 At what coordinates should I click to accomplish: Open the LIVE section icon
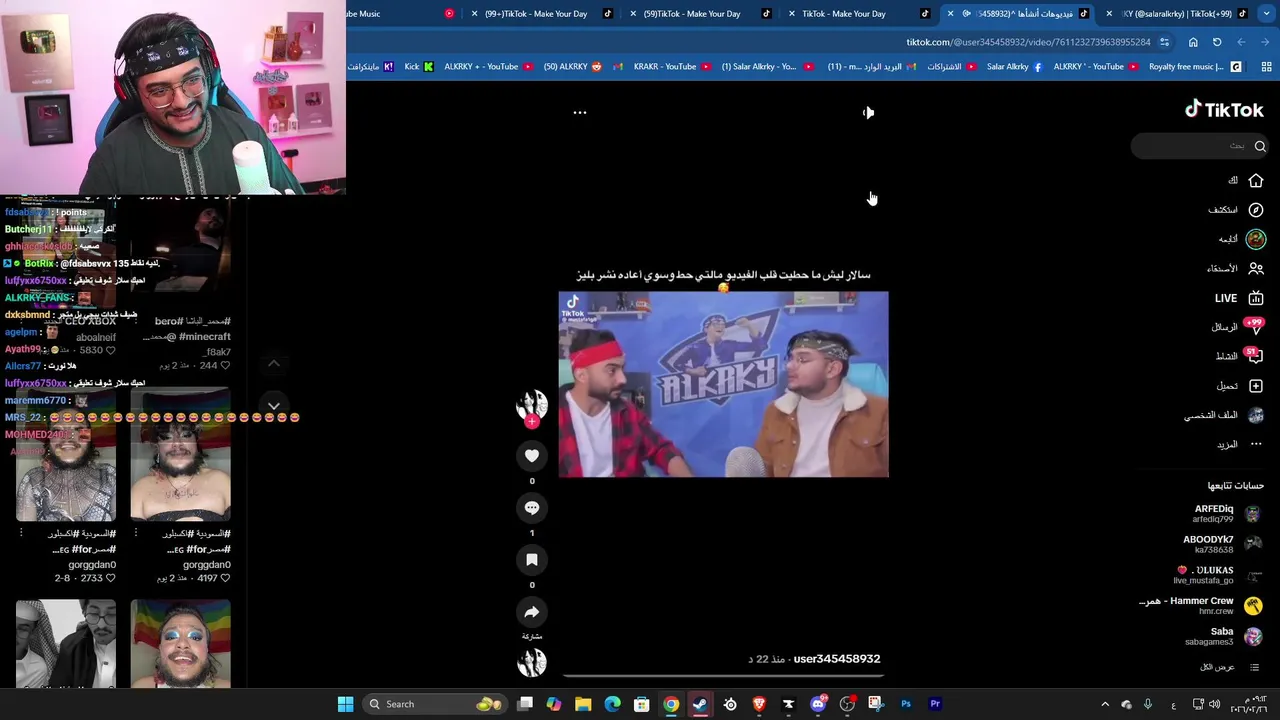click(1256, 298)
